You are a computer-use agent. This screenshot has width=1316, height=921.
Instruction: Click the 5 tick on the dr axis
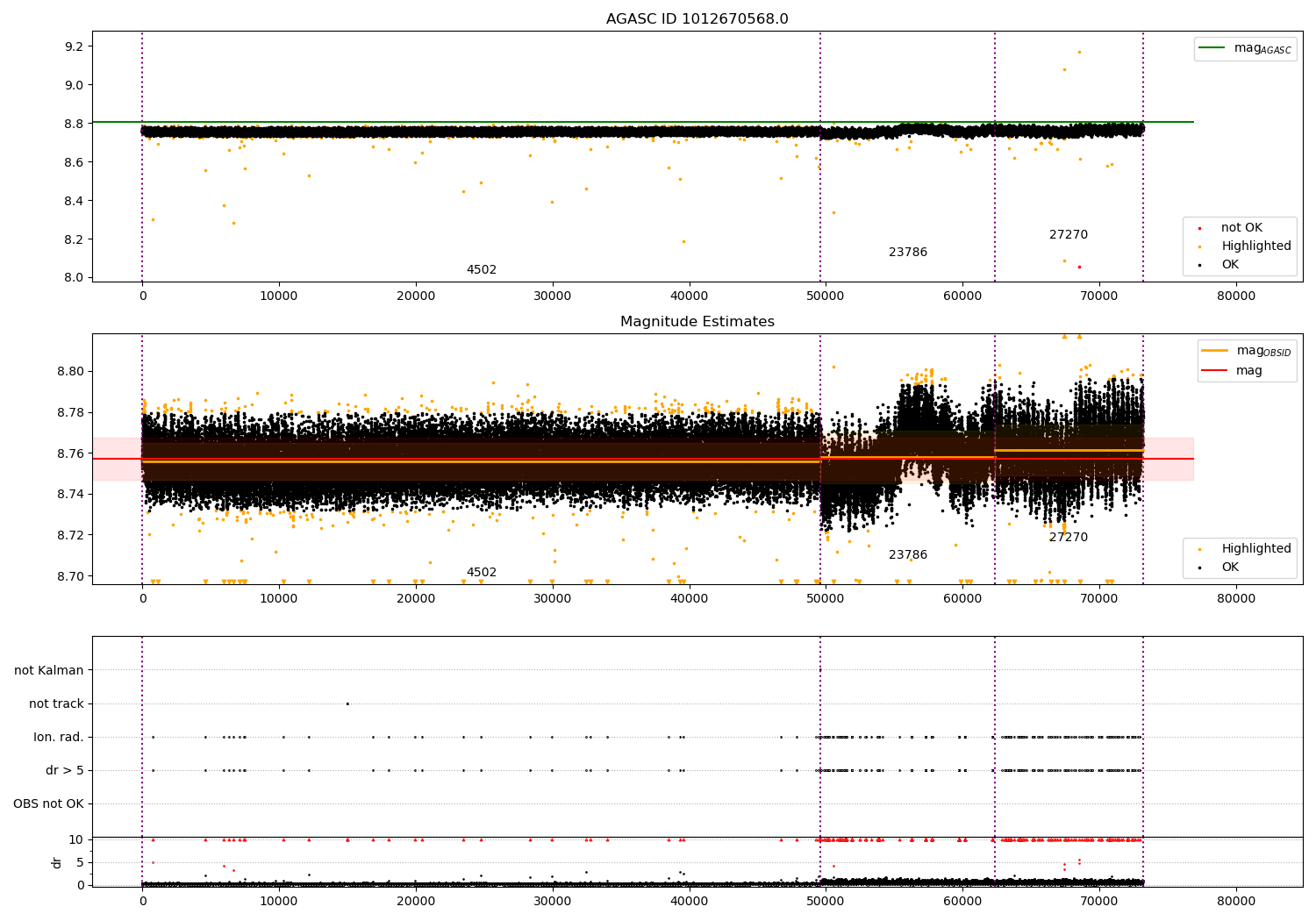point(81,862)
